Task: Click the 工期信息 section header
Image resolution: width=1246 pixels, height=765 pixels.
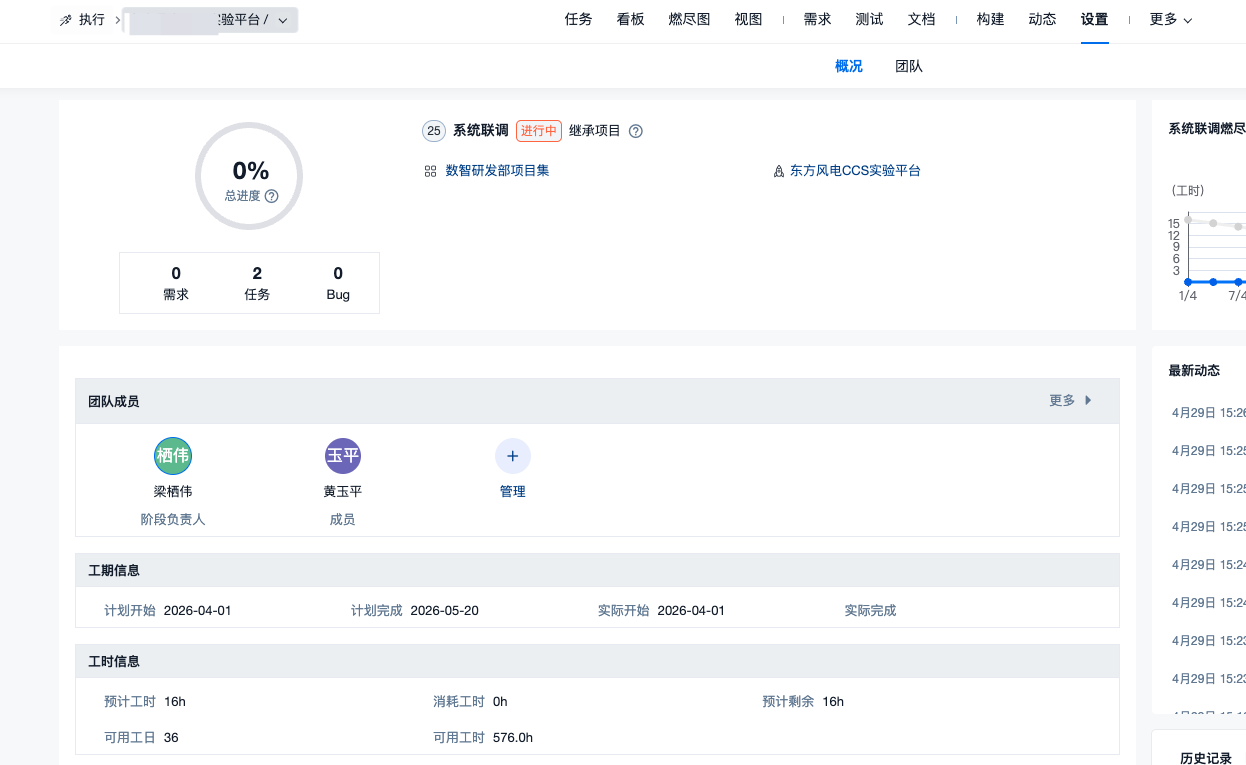Action: (597, 570)
